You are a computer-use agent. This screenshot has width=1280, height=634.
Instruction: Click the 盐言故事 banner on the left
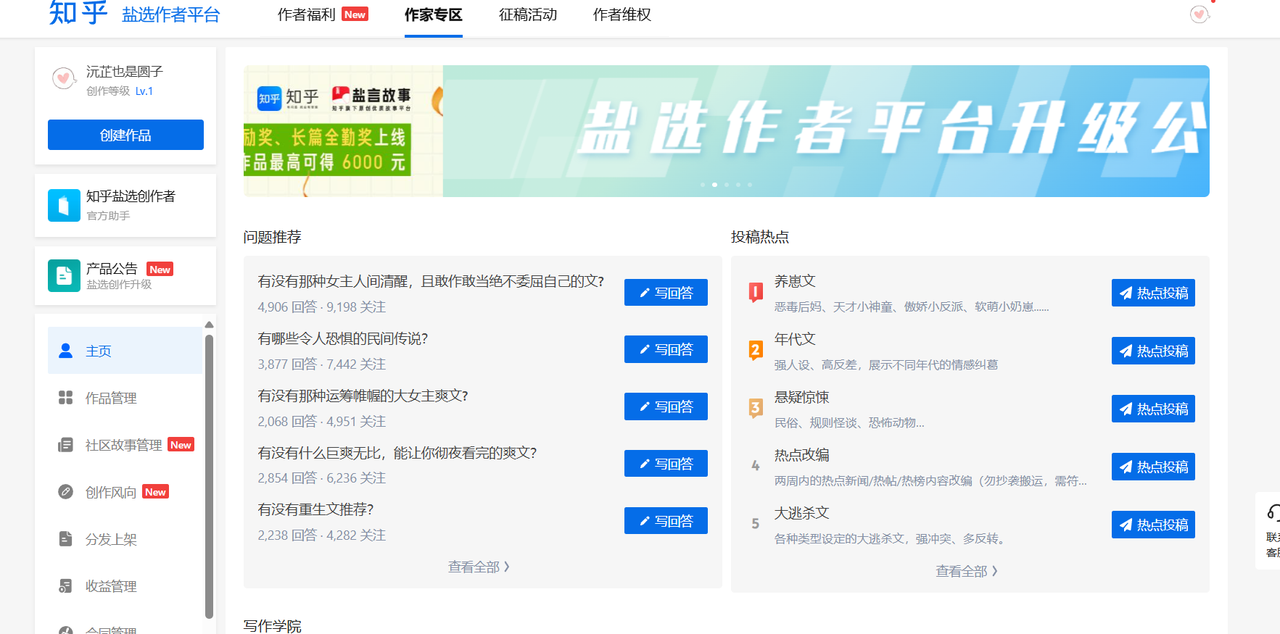(x=343, y=131)
